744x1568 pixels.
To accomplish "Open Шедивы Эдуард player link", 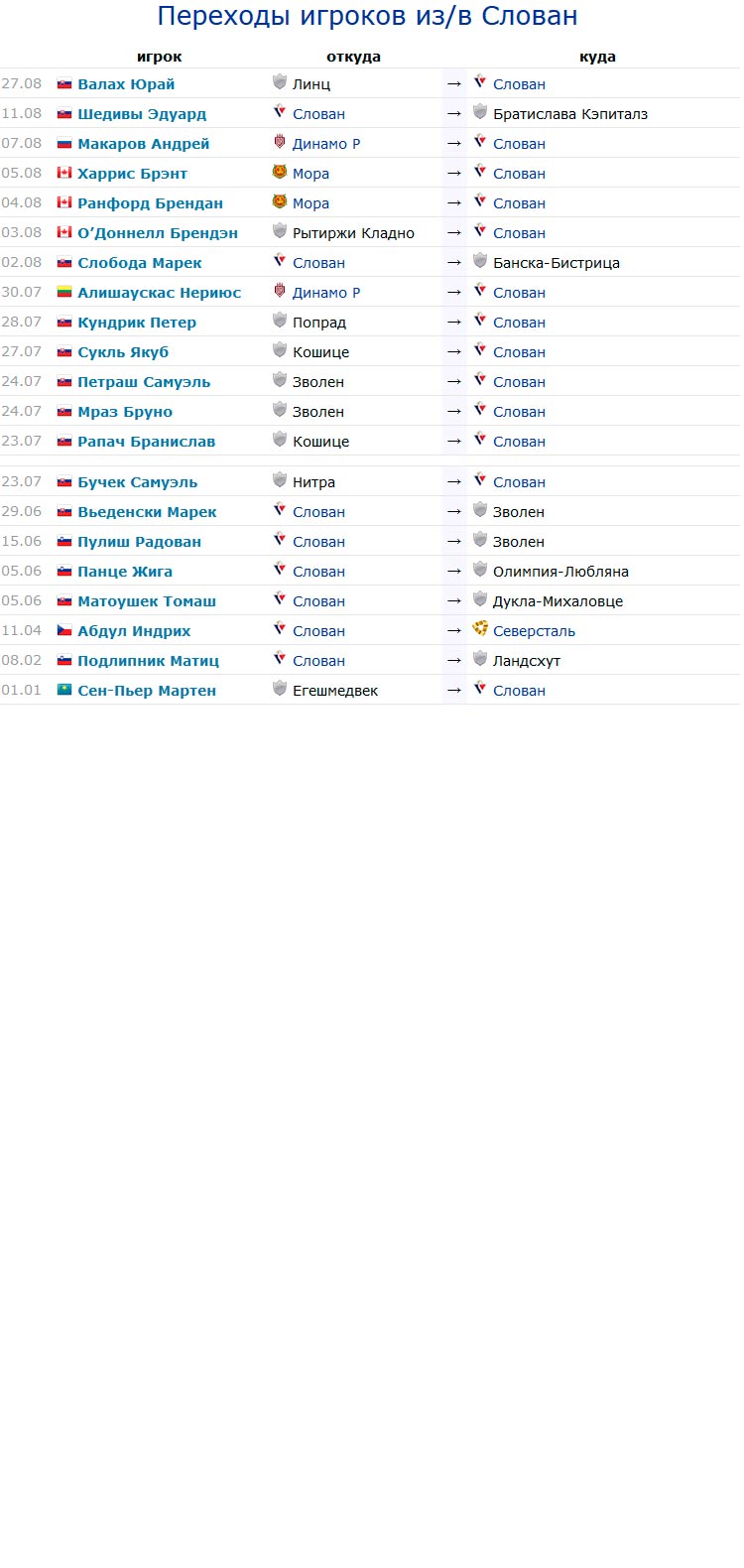I will [x=142, y=114].
